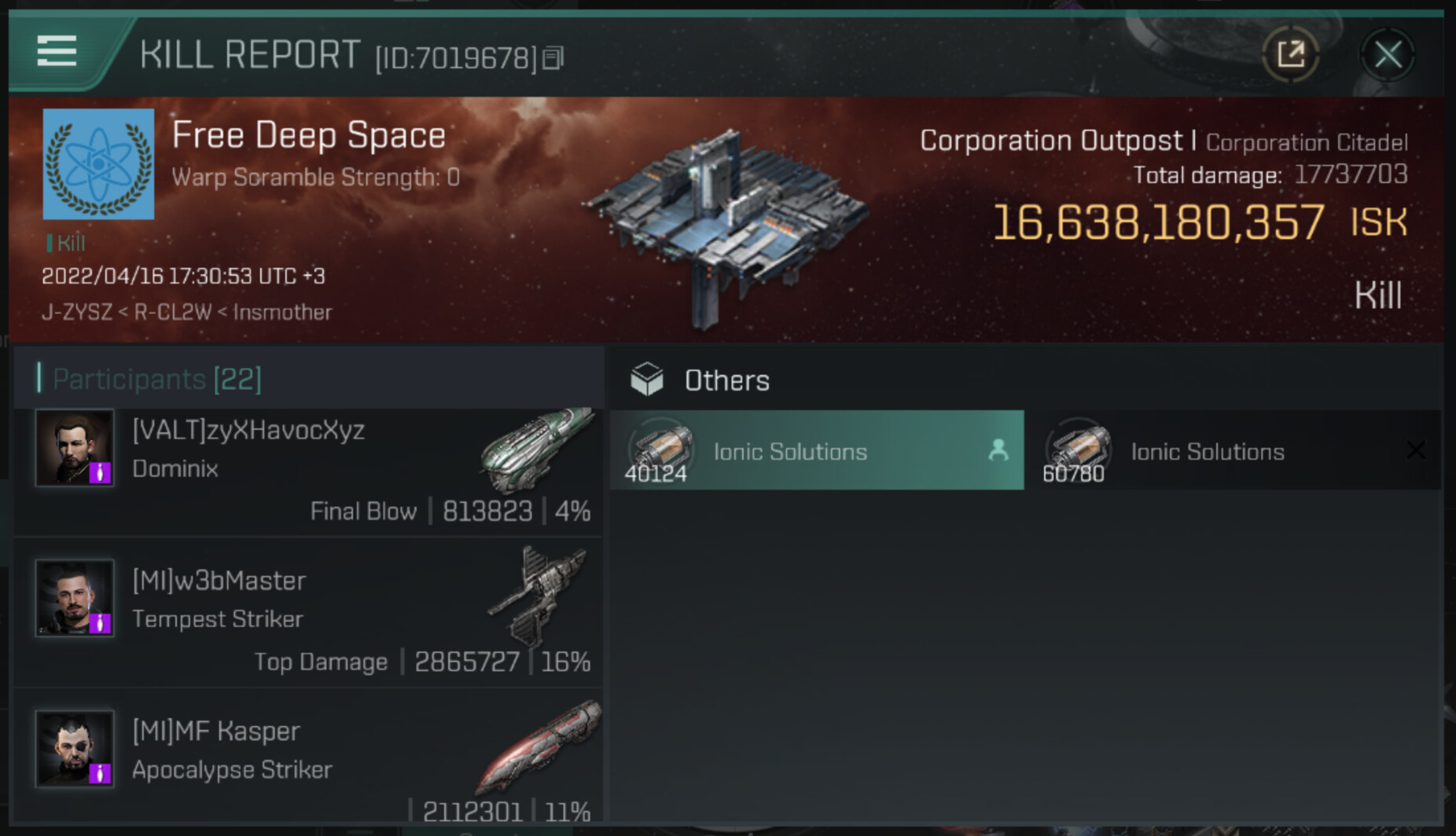Click the Others cube icon
Screen dimensions: 1456x836
point(647,379)
